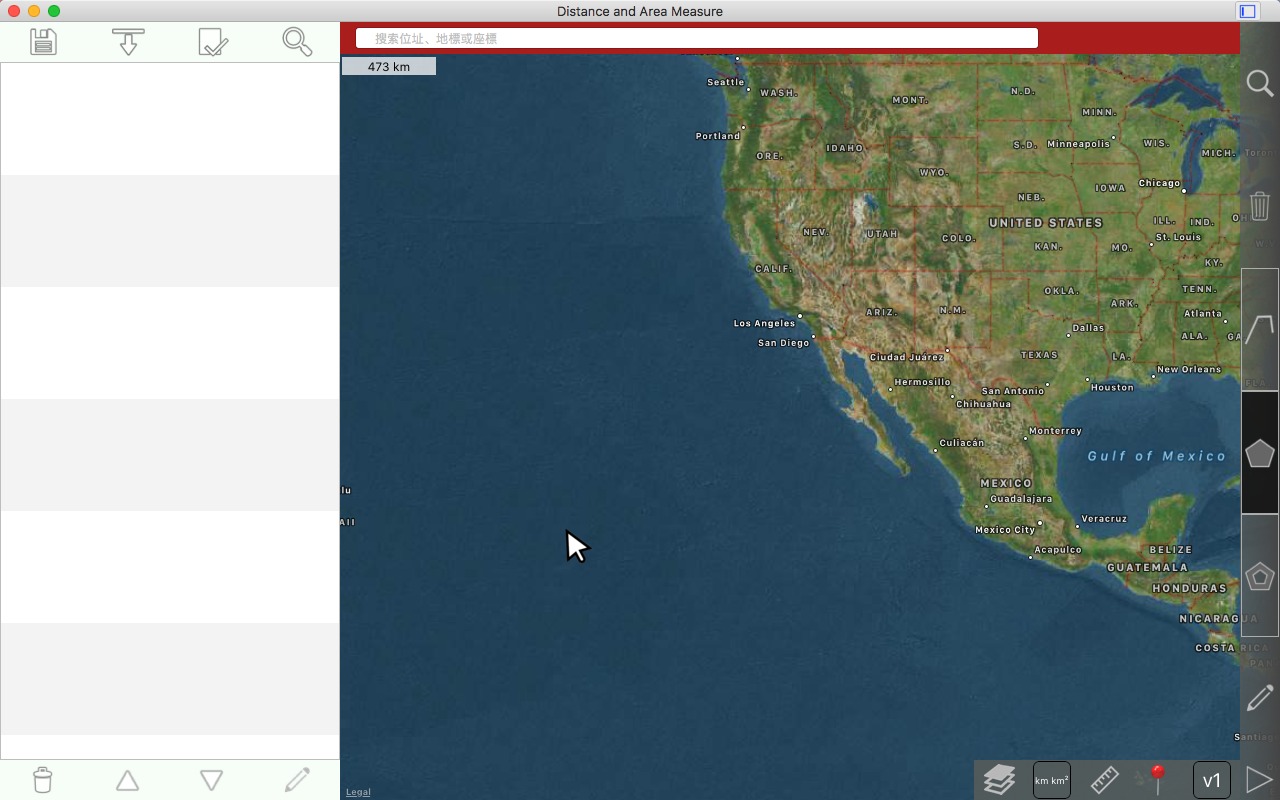Open the map search magnifier on right sidebar
The width and height of the screenshot is (1280, 800).
tap(1259, 83)
